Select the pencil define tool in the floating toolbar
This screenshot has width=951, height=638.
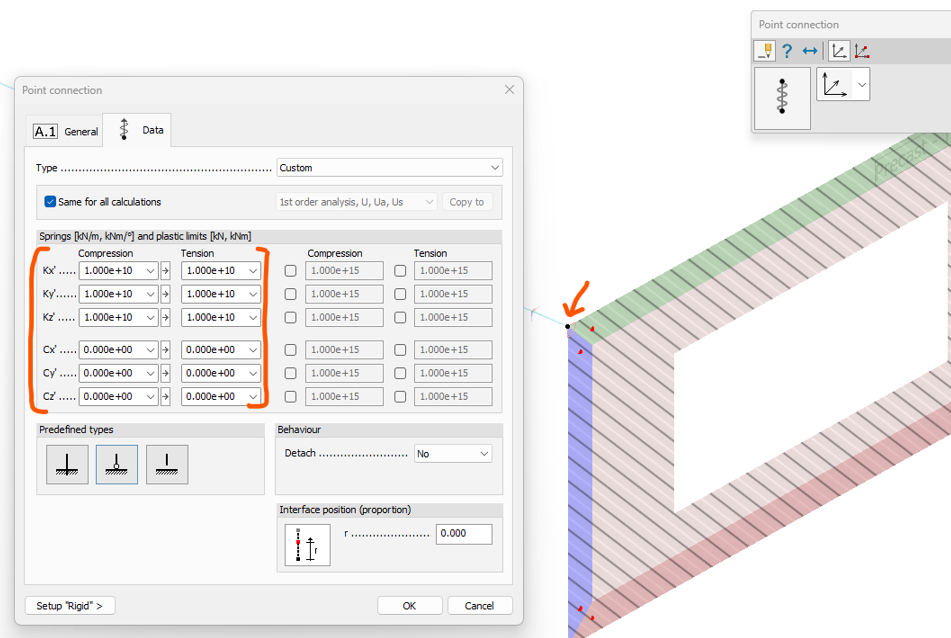[765, 51]
